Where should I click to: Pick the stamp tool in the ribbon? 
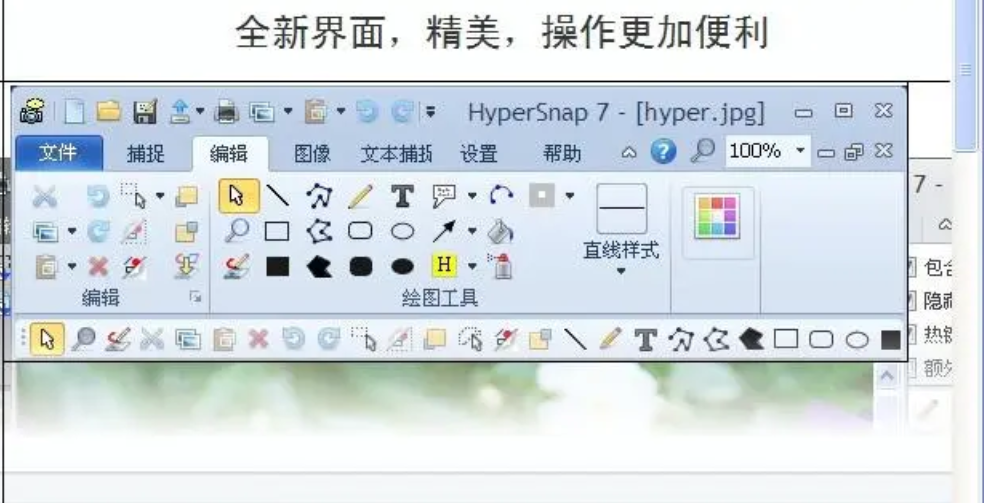237,267
